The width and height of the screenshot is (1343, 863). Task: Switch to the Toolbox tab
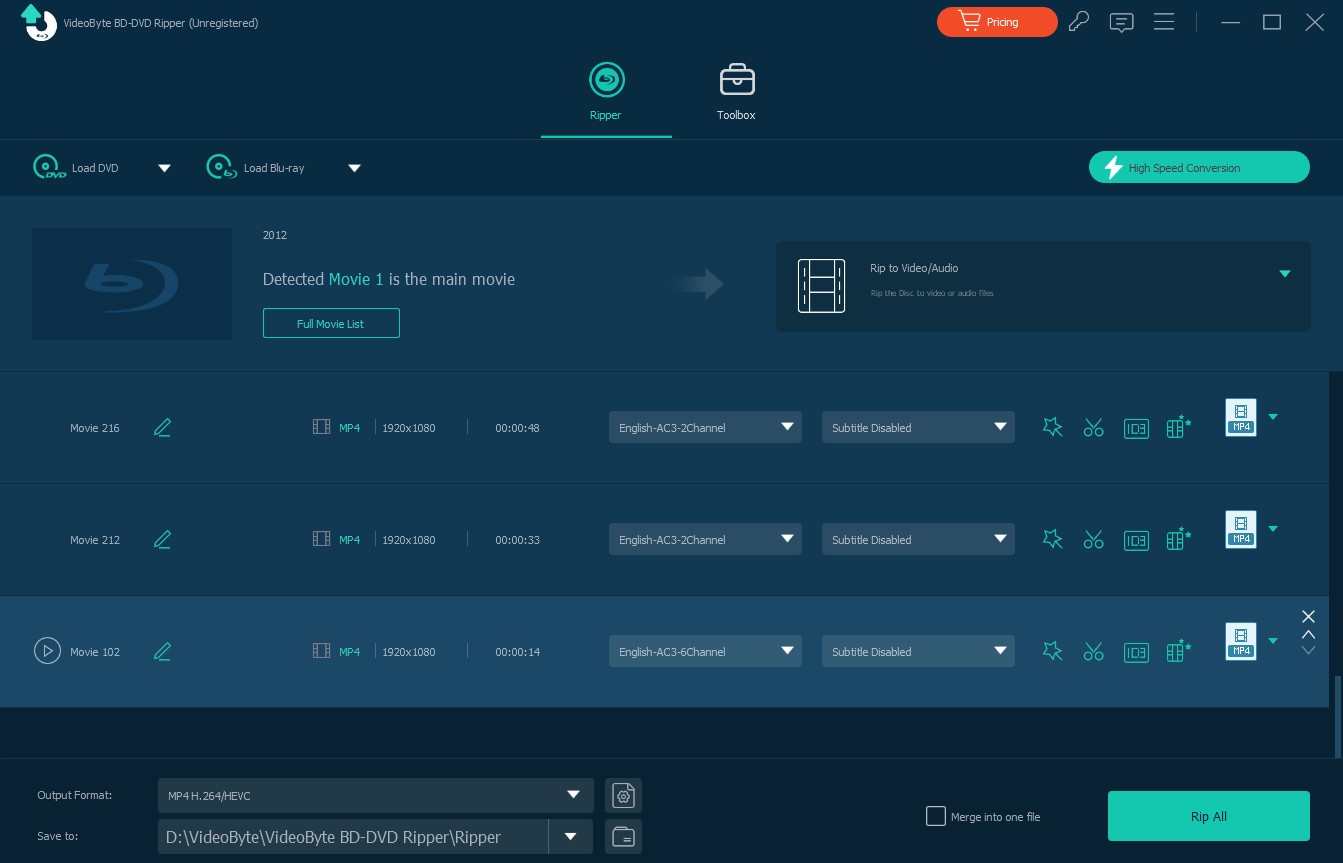(x=736, y=93)
